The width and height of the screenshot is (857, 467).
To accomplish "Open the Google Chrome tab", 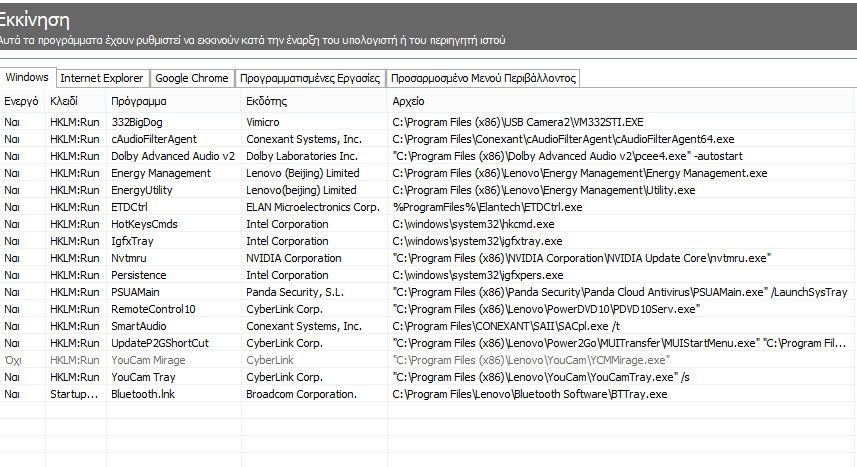I will (x=192, y=78).
